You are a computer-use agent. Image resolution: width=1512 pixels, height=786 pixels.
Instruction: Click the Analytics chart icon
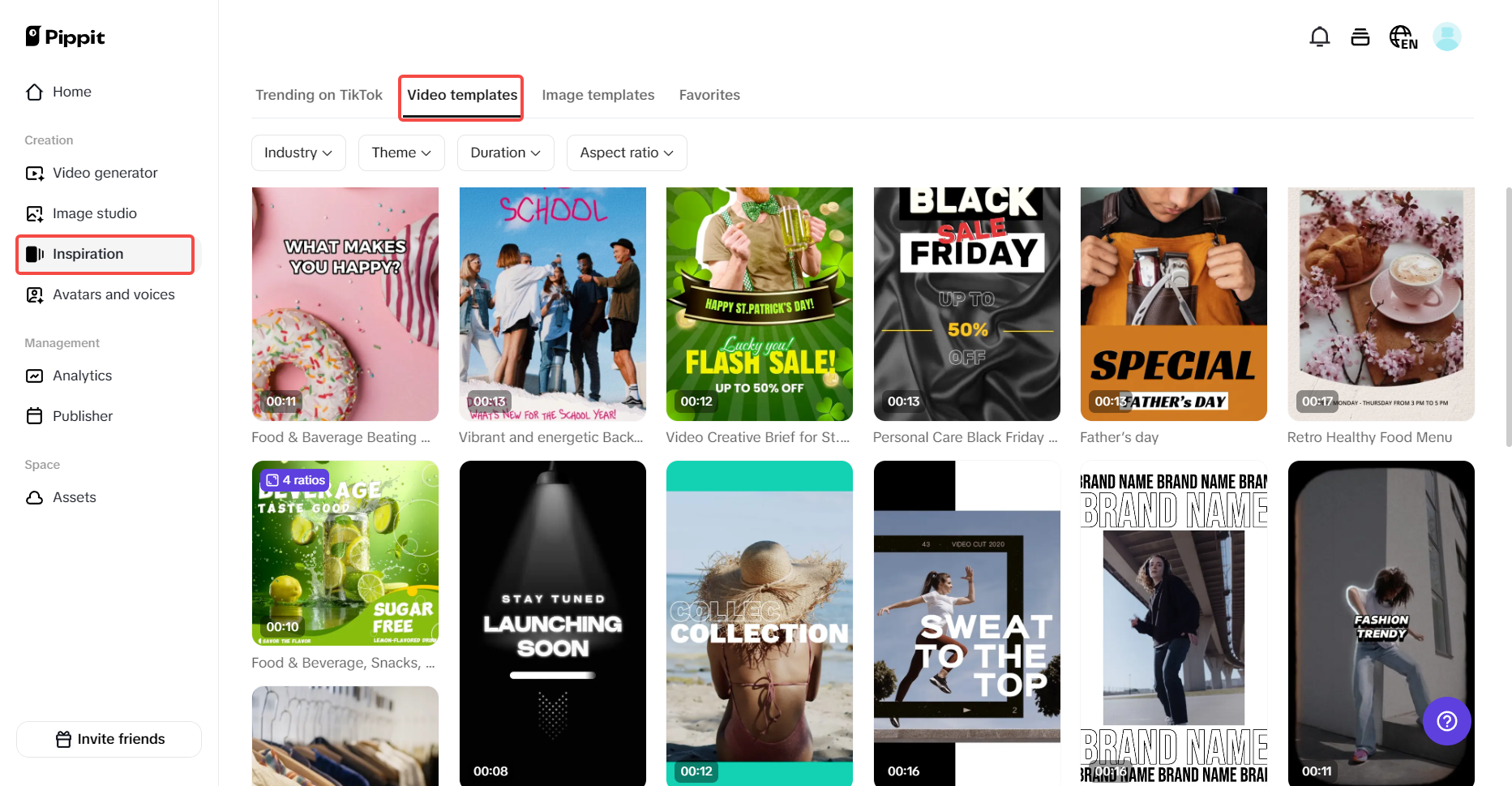(35, 376)
